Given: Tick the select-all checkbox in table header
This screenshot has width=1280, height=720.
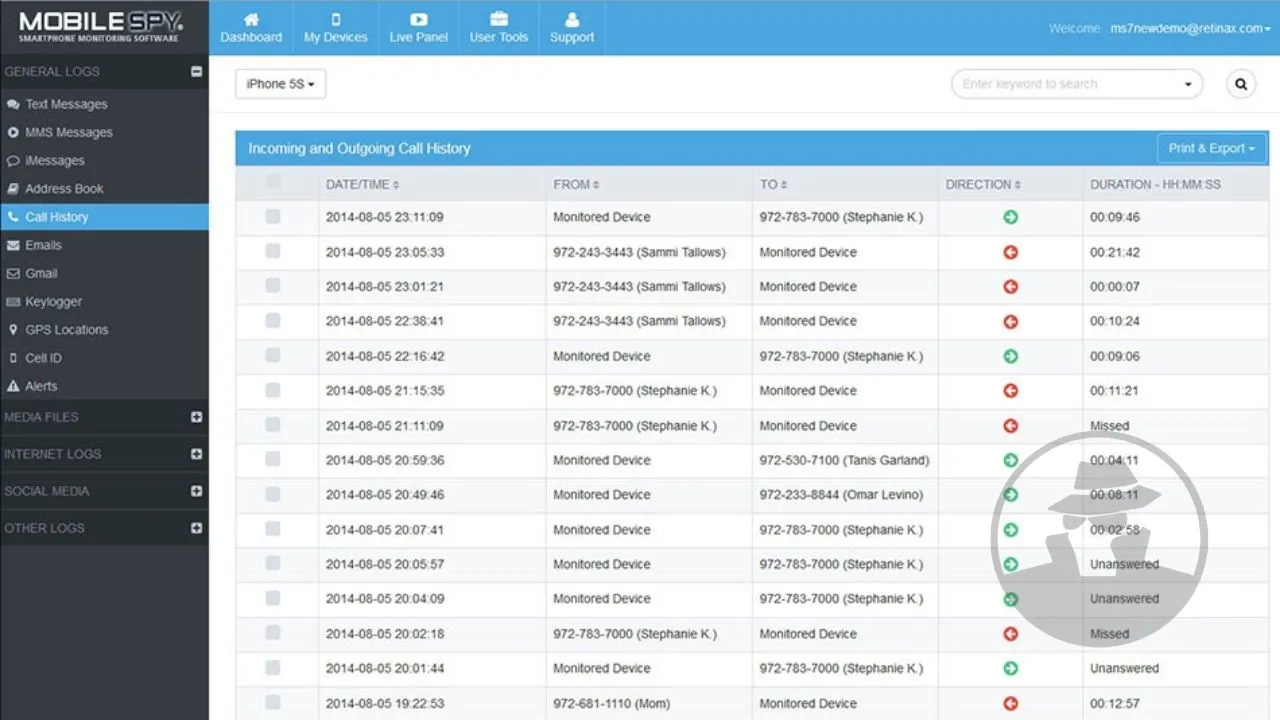Looking at the screenshot, I should pos(273,182).
